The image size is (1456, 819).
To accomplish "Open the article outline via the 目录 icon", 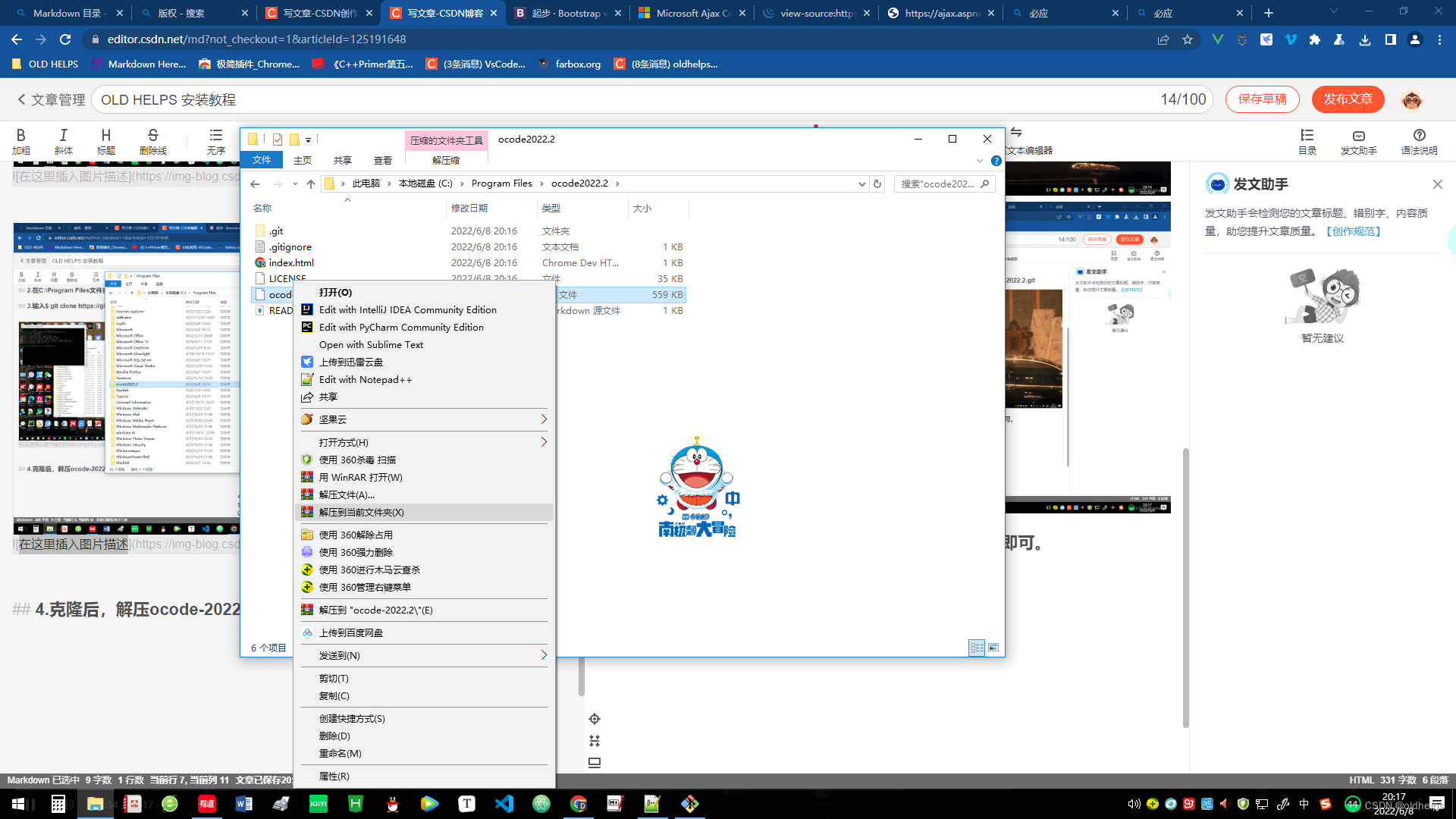I will click(1307, 140).
